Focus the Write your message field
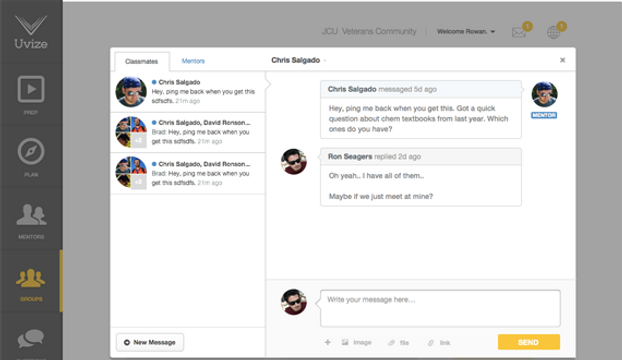The image size is (622, 360). (440, 308)
